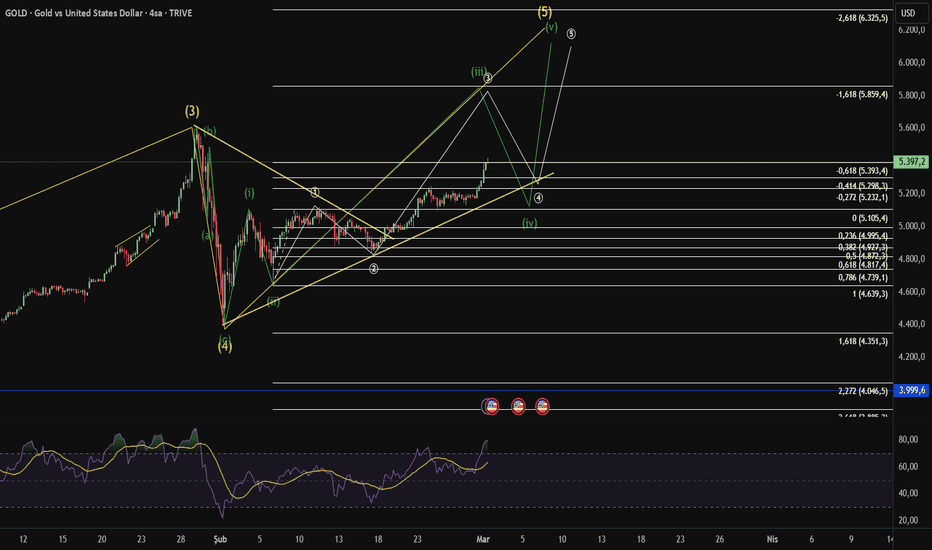Viewport: 932px width, 550px height.
Task: Click the 6.000,0 price axis value
Action: 912,62
